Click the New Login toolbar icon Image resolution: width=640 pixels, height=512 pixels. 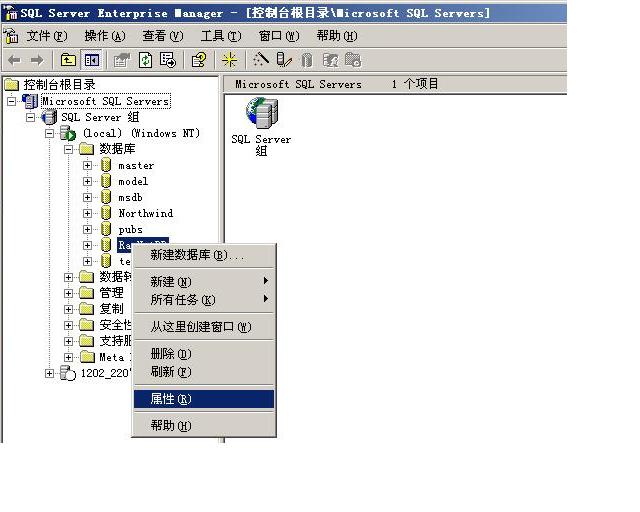tap(330, 60)
